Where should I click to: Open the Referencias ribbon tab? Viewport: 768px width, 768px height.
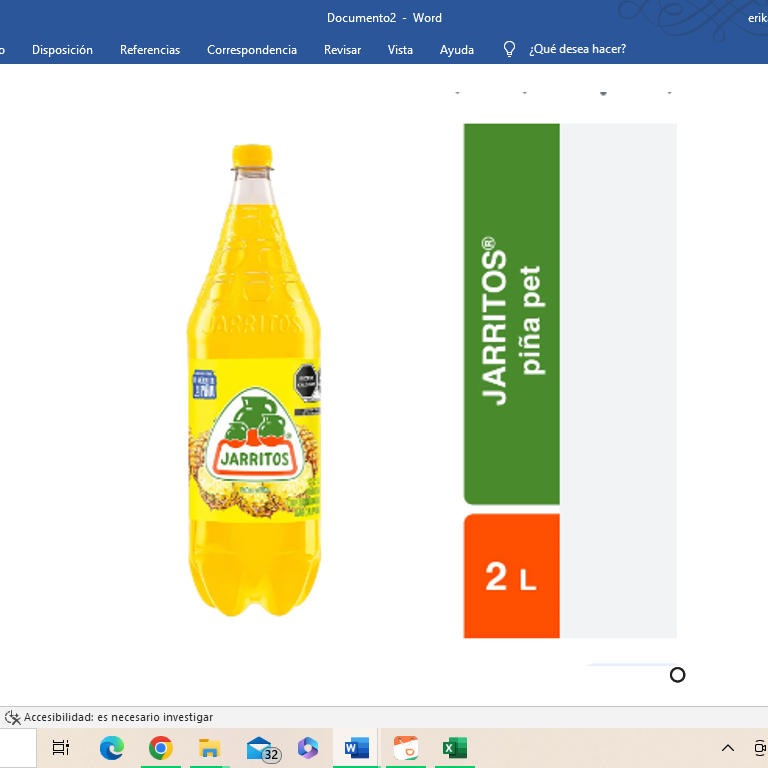[150, 49]
